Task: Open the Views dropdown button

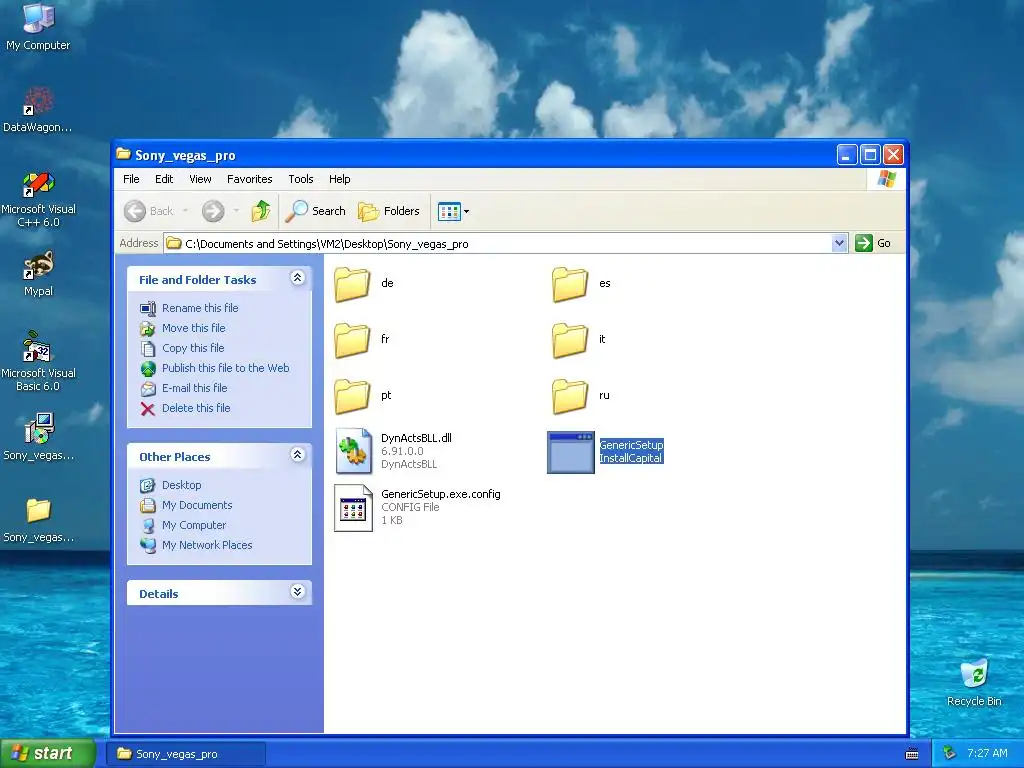Action: click(453, 211)
